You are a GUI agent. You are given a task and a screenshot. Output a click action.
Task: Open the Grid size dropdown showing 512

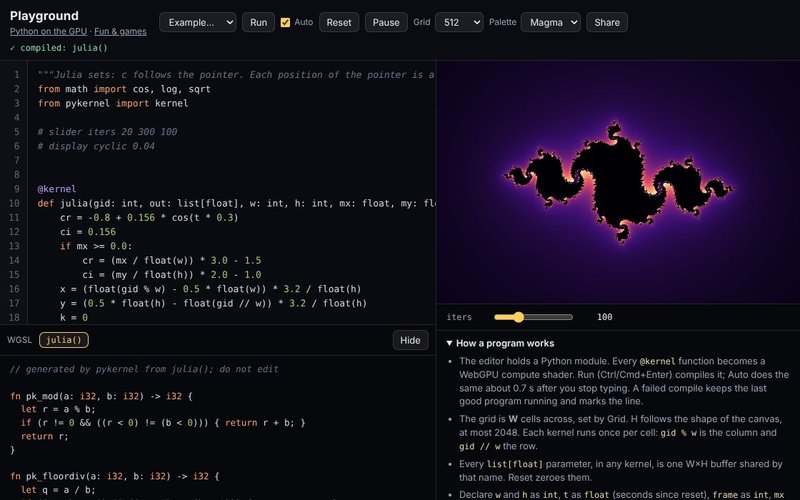point(459,22)
